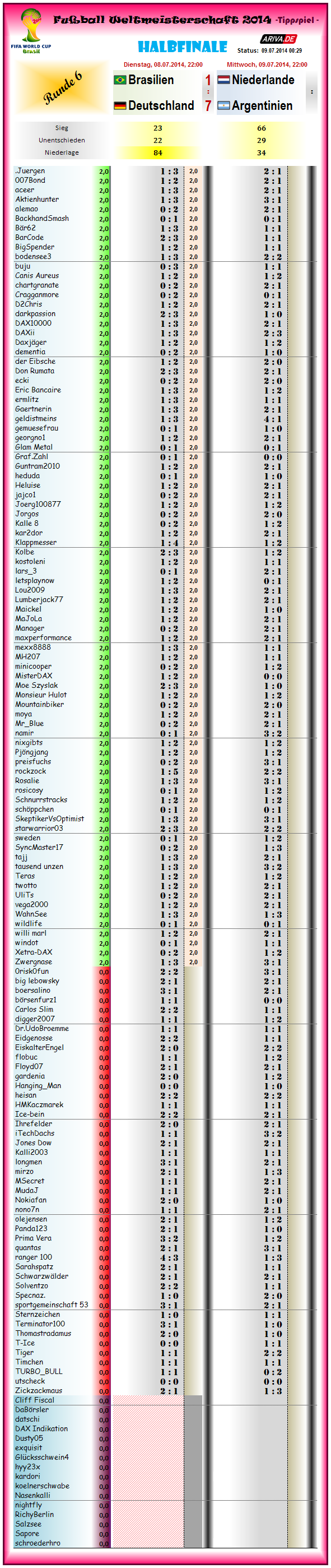
Task: Click the Unentschieden count 29
Action: 261,140
